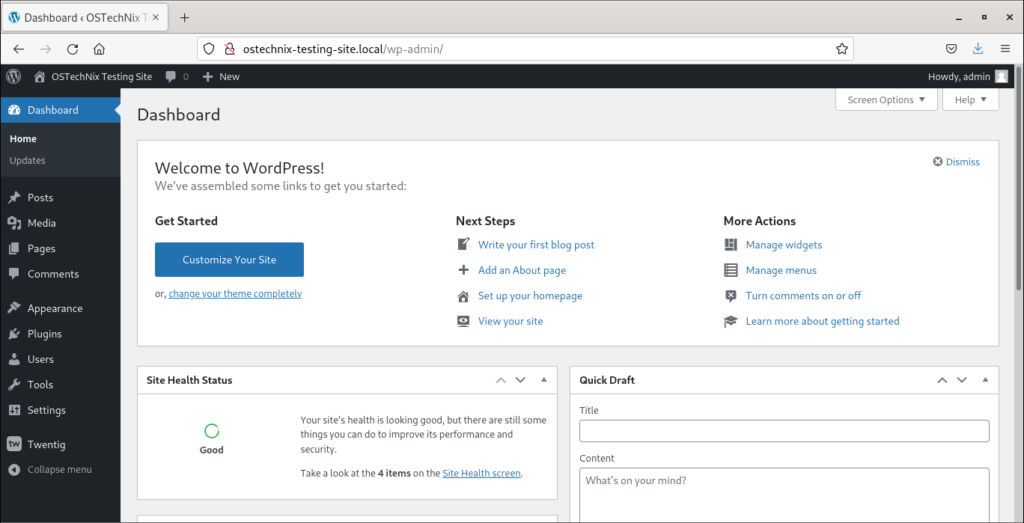Open the Site Health screen link
This screenshot has height=523, width=1024.
(x=481, y=473)
